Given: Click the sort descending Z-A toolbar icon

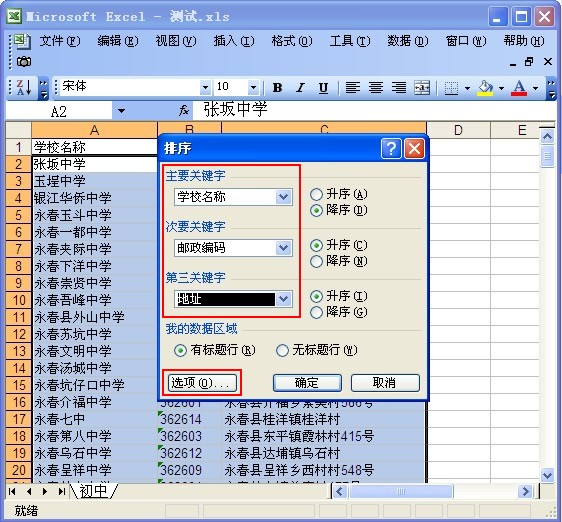Looking at the screenshot, I should tap(24, 87).
